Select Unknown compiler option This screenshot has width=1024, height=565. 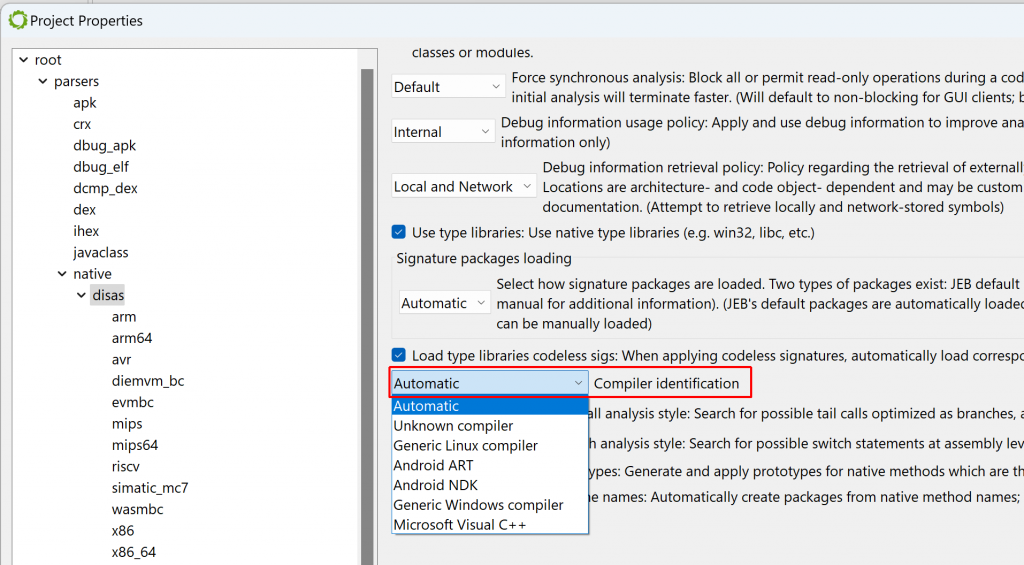453,426
